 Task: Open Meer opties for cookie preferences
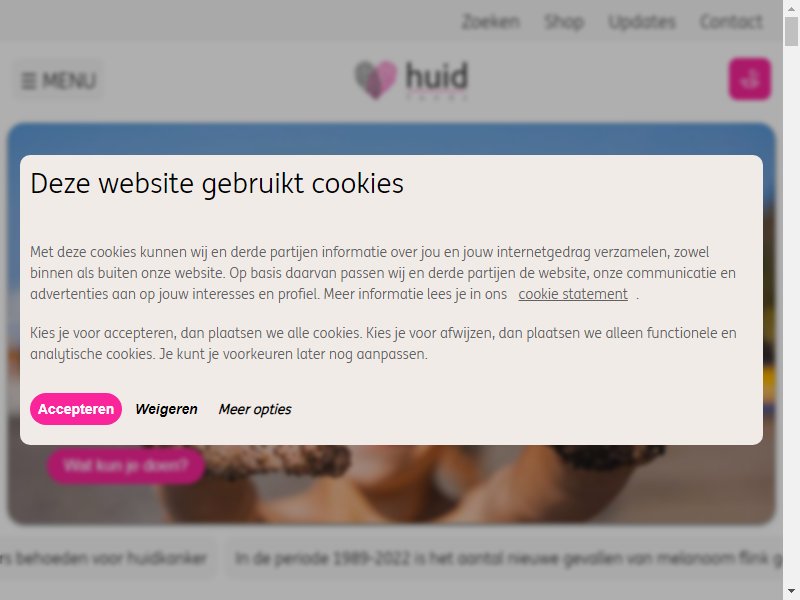click(x=255, y=409)
